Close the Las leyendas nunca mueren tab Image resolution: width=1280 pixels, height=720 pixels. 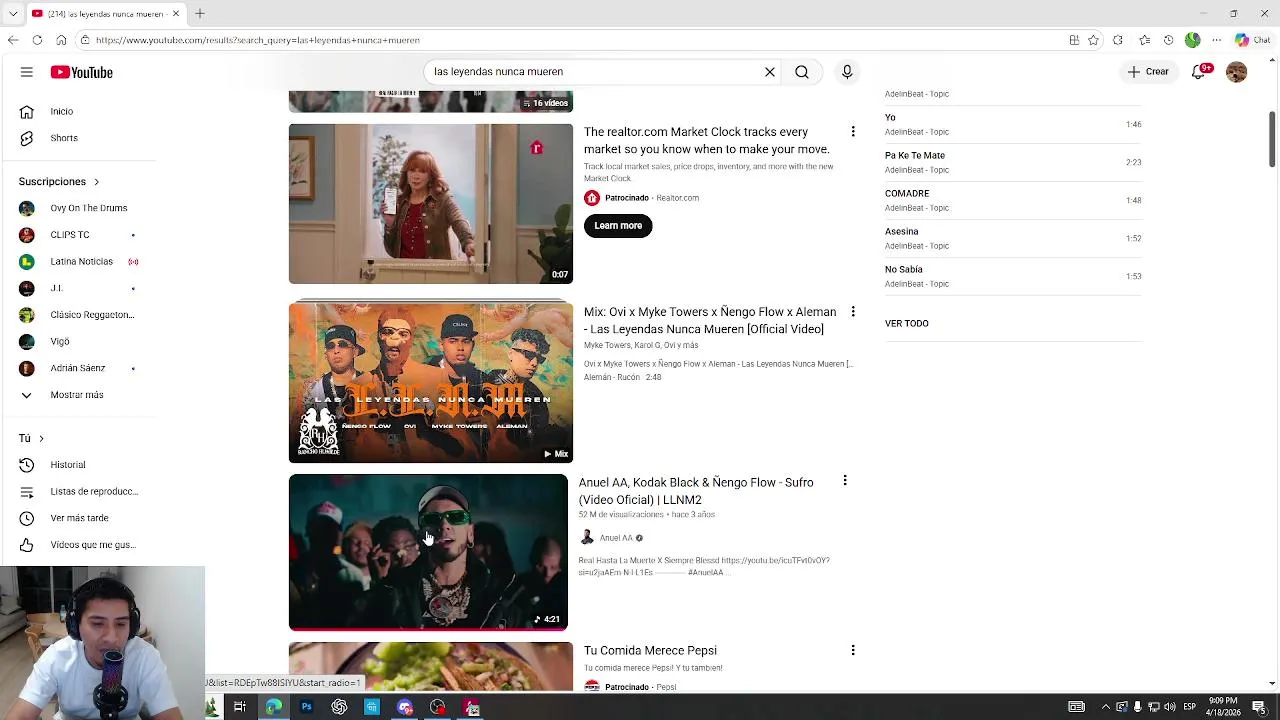(x=176, y=14)
